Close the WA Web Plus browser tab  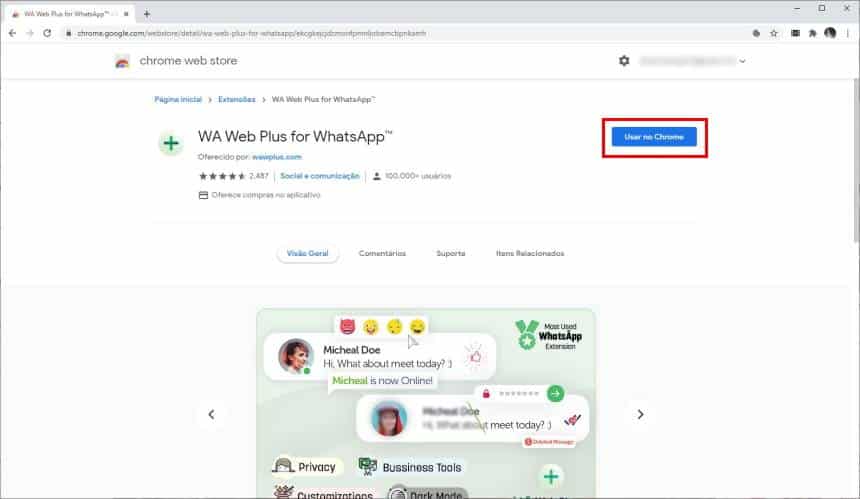[126, 14]
